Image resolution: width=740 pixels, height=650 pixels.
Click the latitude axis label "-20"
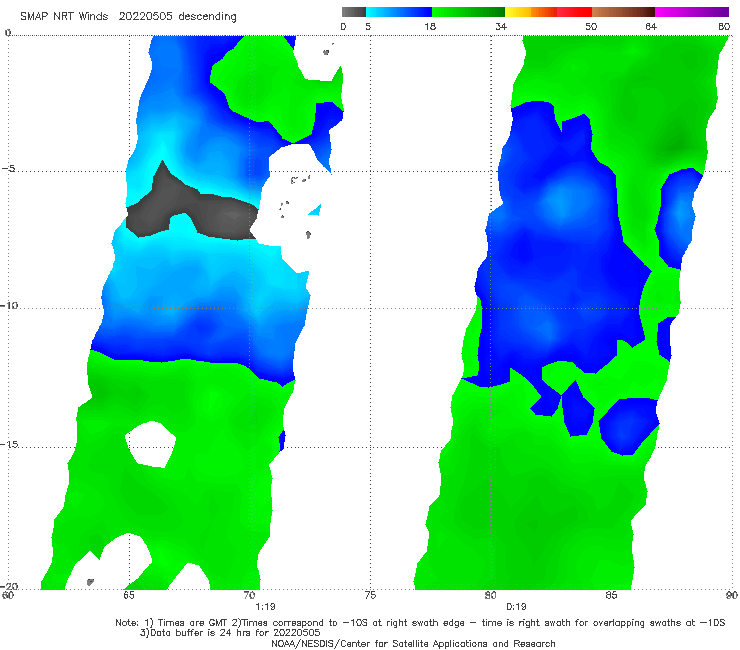[x=9, y=586]
